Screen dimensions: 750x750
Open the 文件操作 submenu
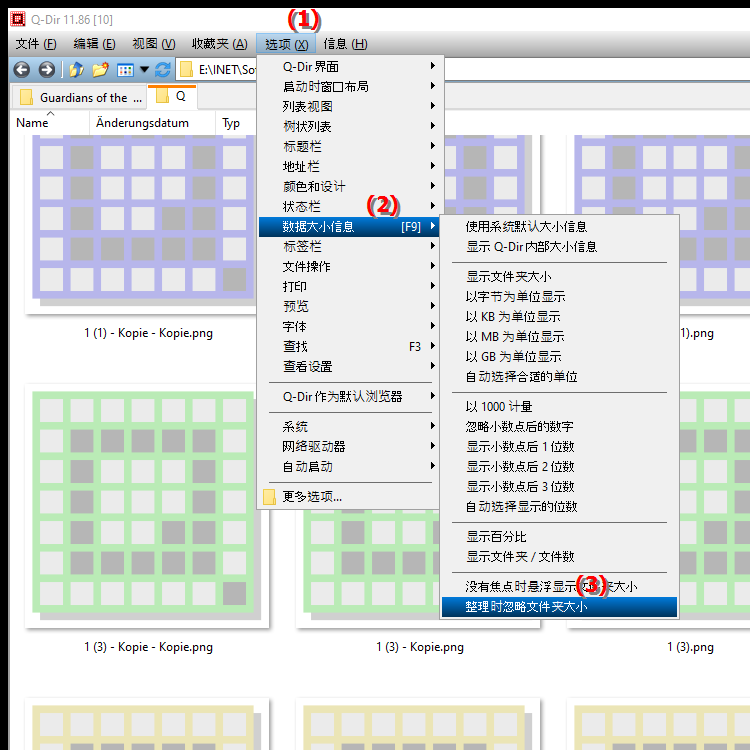click(x=349, y=266)
